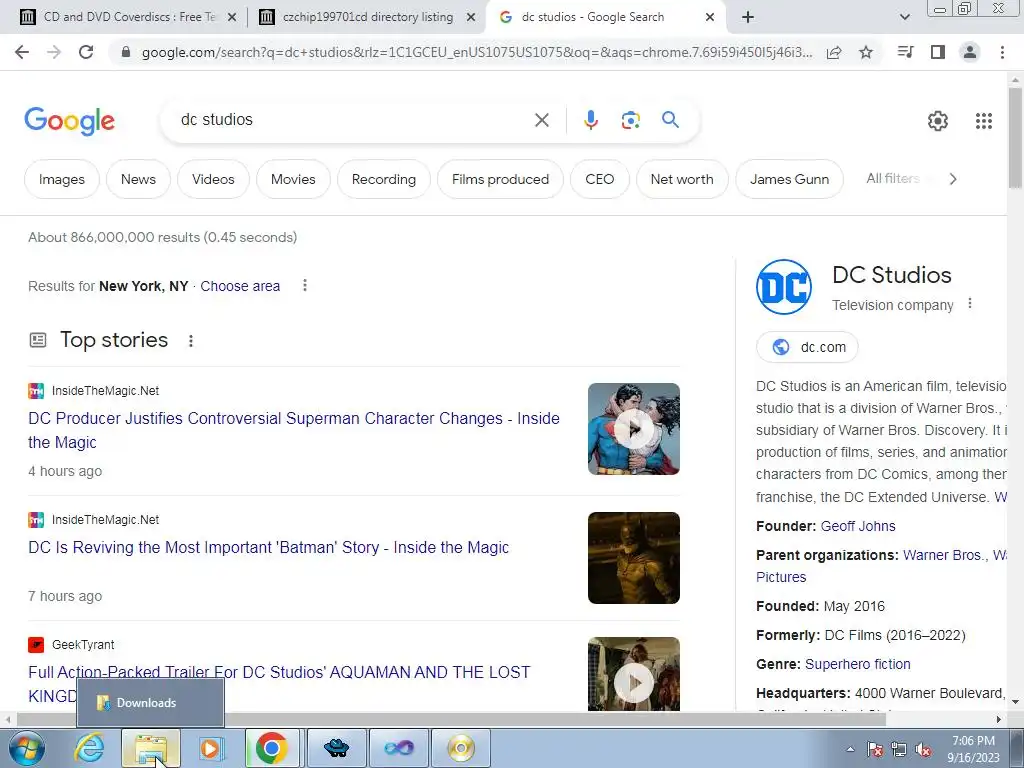Click the DC logo in knowledge panel
Image resolution: width=1024 pixels, height=768 pixels.
coord(784,287)
